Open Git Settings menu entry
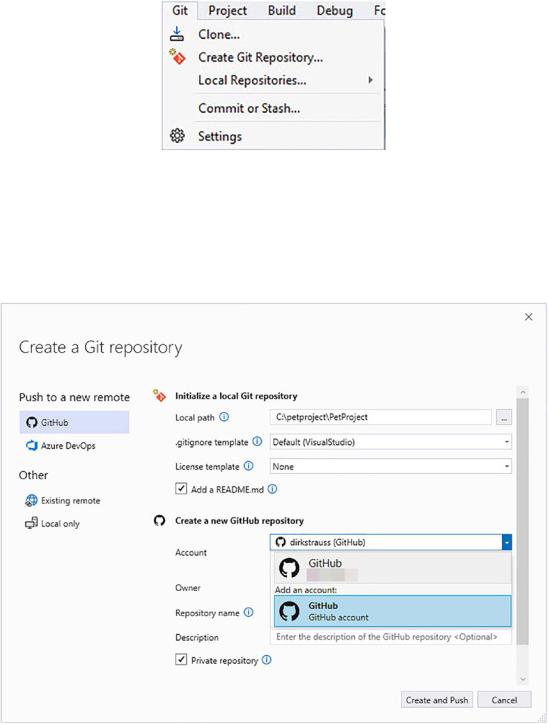 [273, 136]
